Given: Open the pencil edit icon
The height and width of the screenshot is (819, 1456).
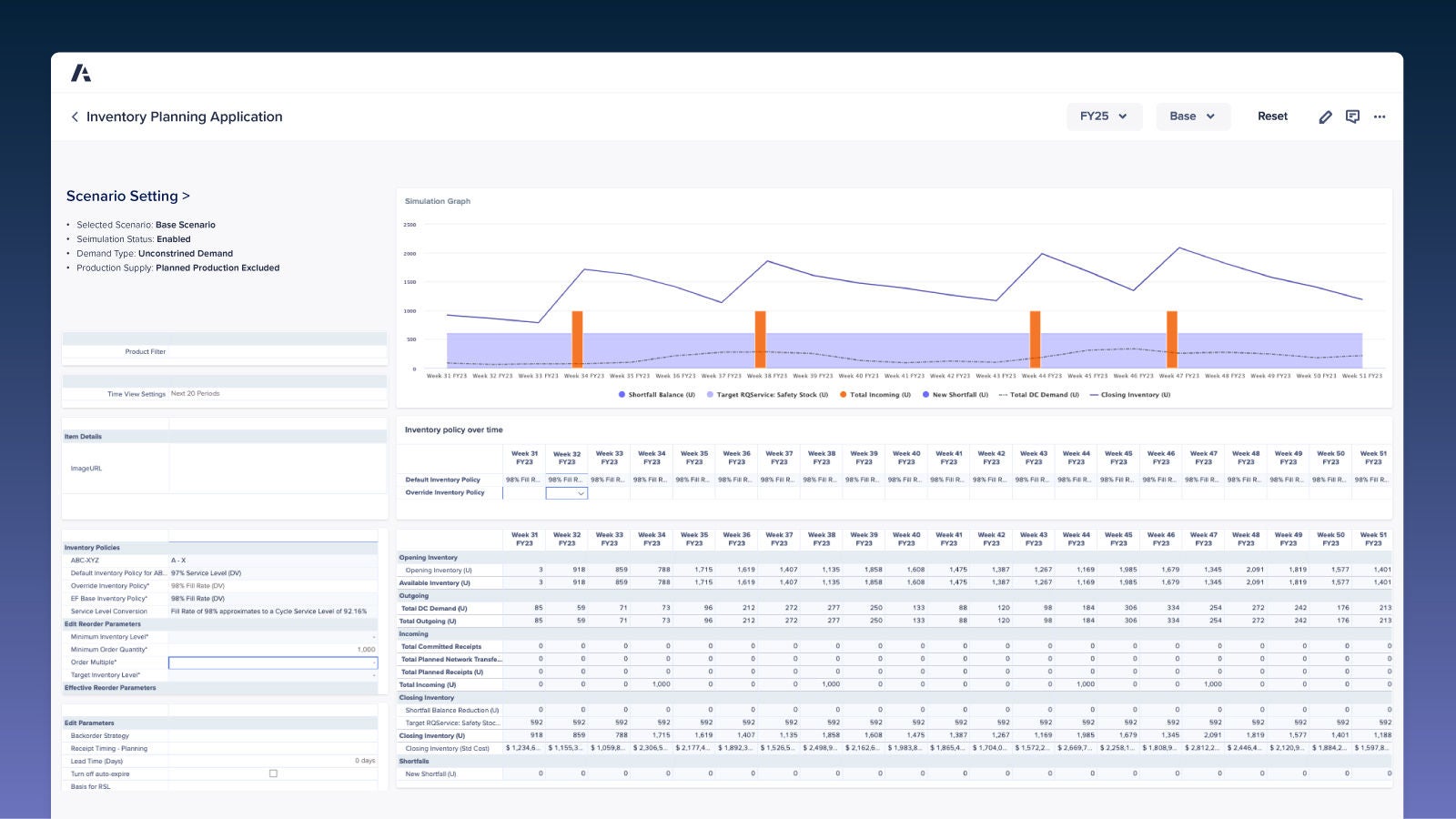Looking at the screenshot, I should (x=1325, y=116).
